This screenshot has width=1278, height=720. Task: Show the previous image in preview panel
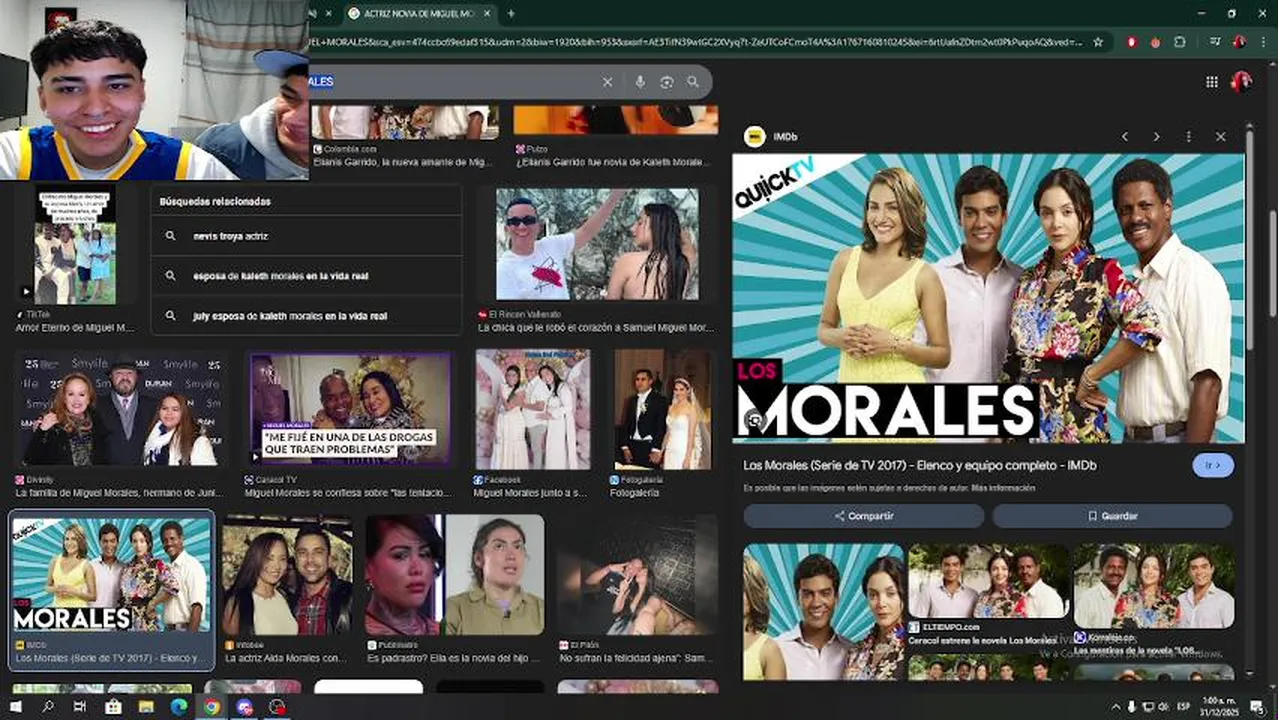click(x=1125, y=136)
